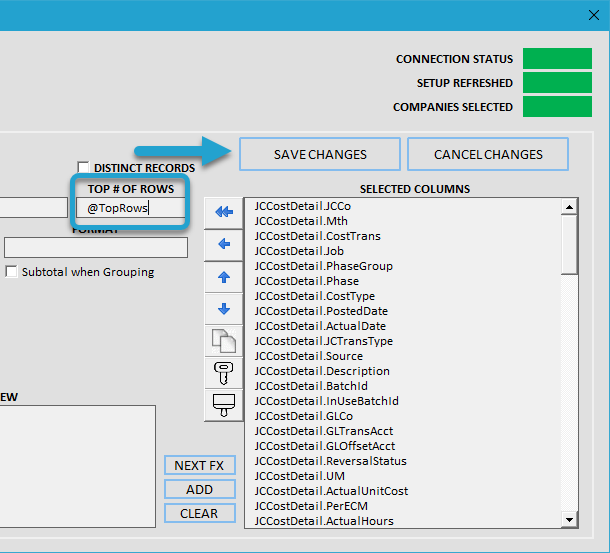Click the paint brush icon button
This screenshot has width=610, height=553.
[x=224, y=405]
